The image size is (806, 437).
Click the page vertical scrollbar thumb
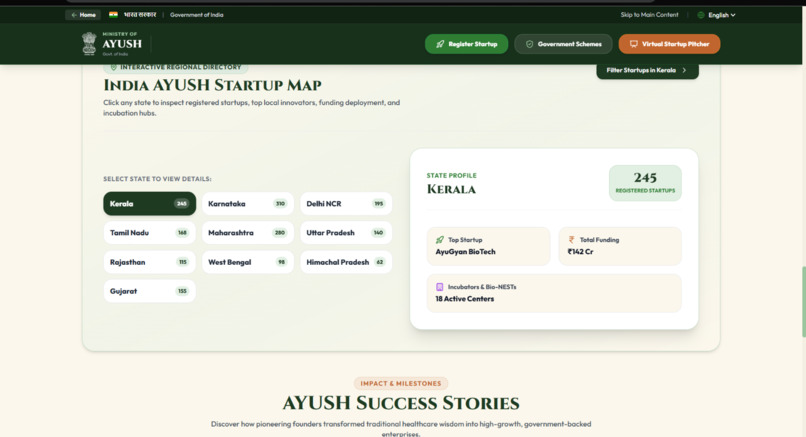click(803, 302)
